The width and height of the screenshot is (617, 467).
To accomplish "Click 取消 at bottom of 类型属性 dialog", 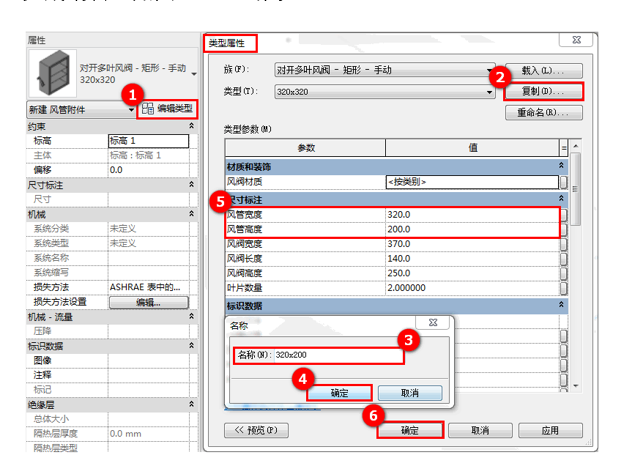I will coord(480,430).
